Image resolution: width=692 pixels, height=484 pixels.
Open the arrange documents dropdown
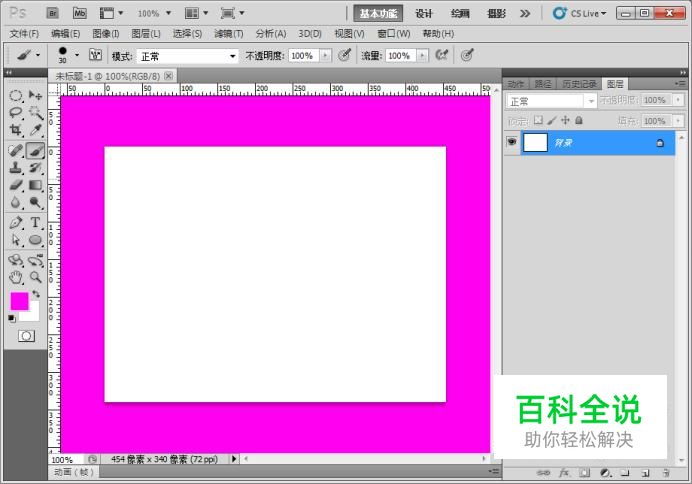196,13
